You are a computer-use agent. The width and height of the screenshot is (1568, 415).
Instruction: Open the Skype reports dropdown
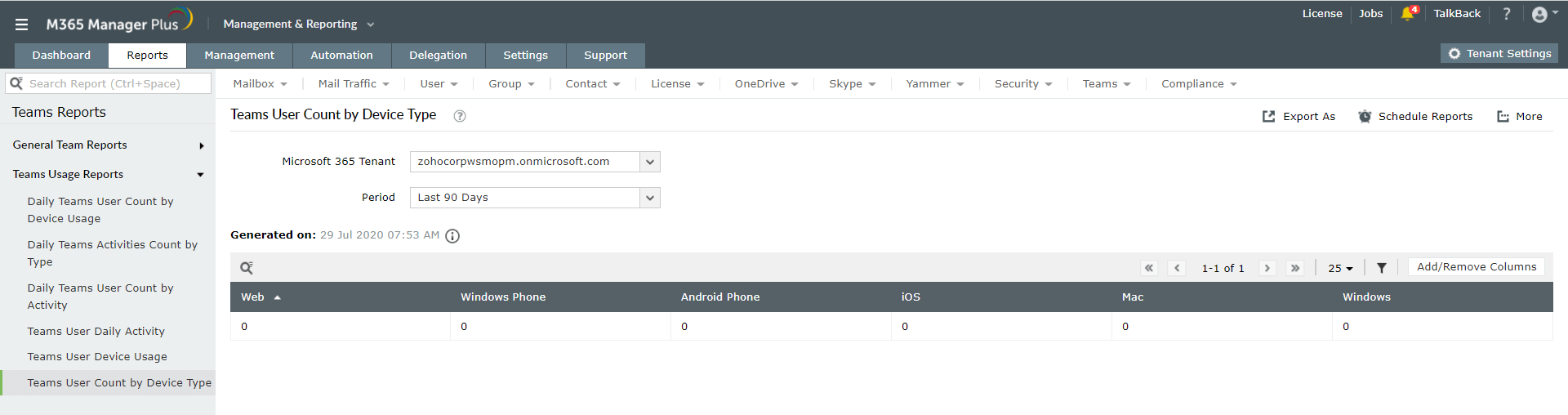coord(852,84)
